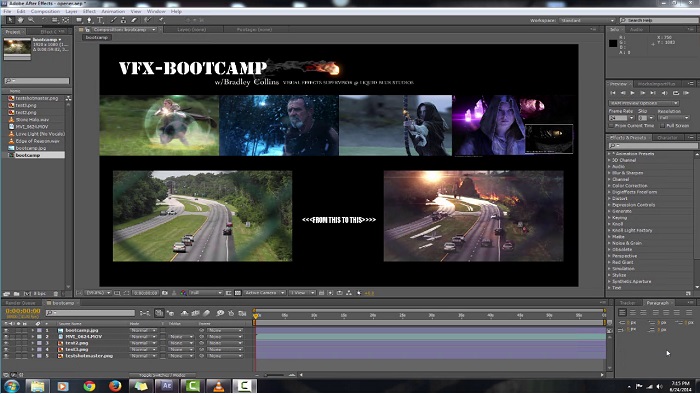Select the Rotation tool

[44, 20]
